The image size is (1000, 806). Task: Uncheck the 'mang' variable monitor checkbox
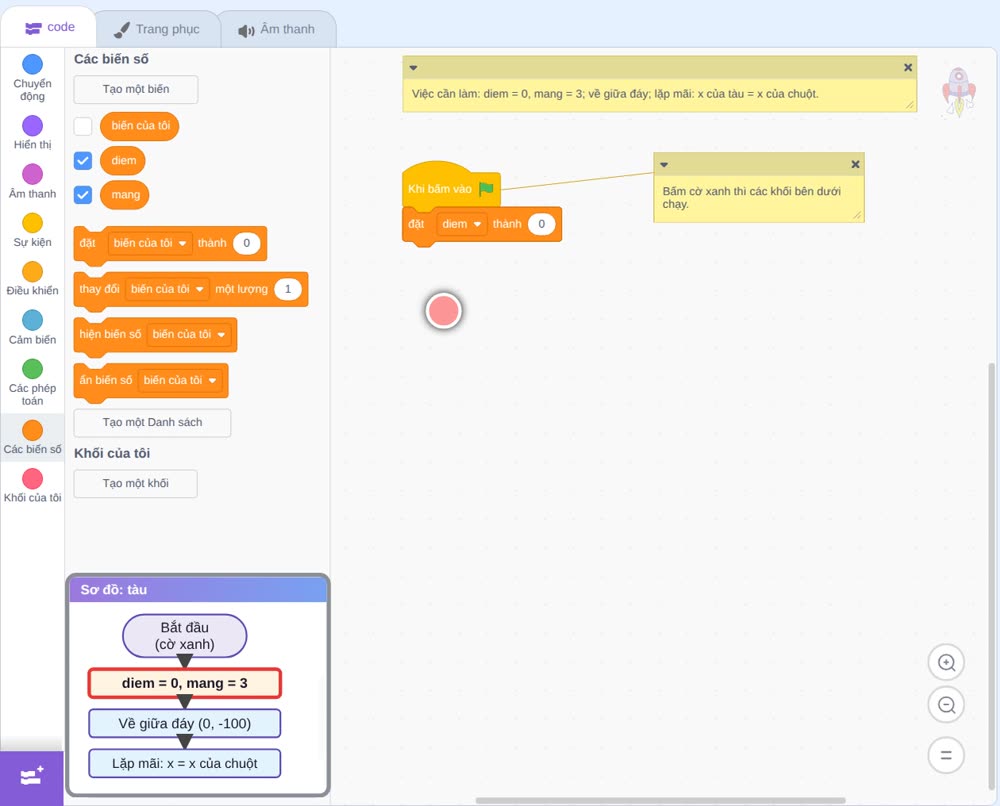click(83, 194)
